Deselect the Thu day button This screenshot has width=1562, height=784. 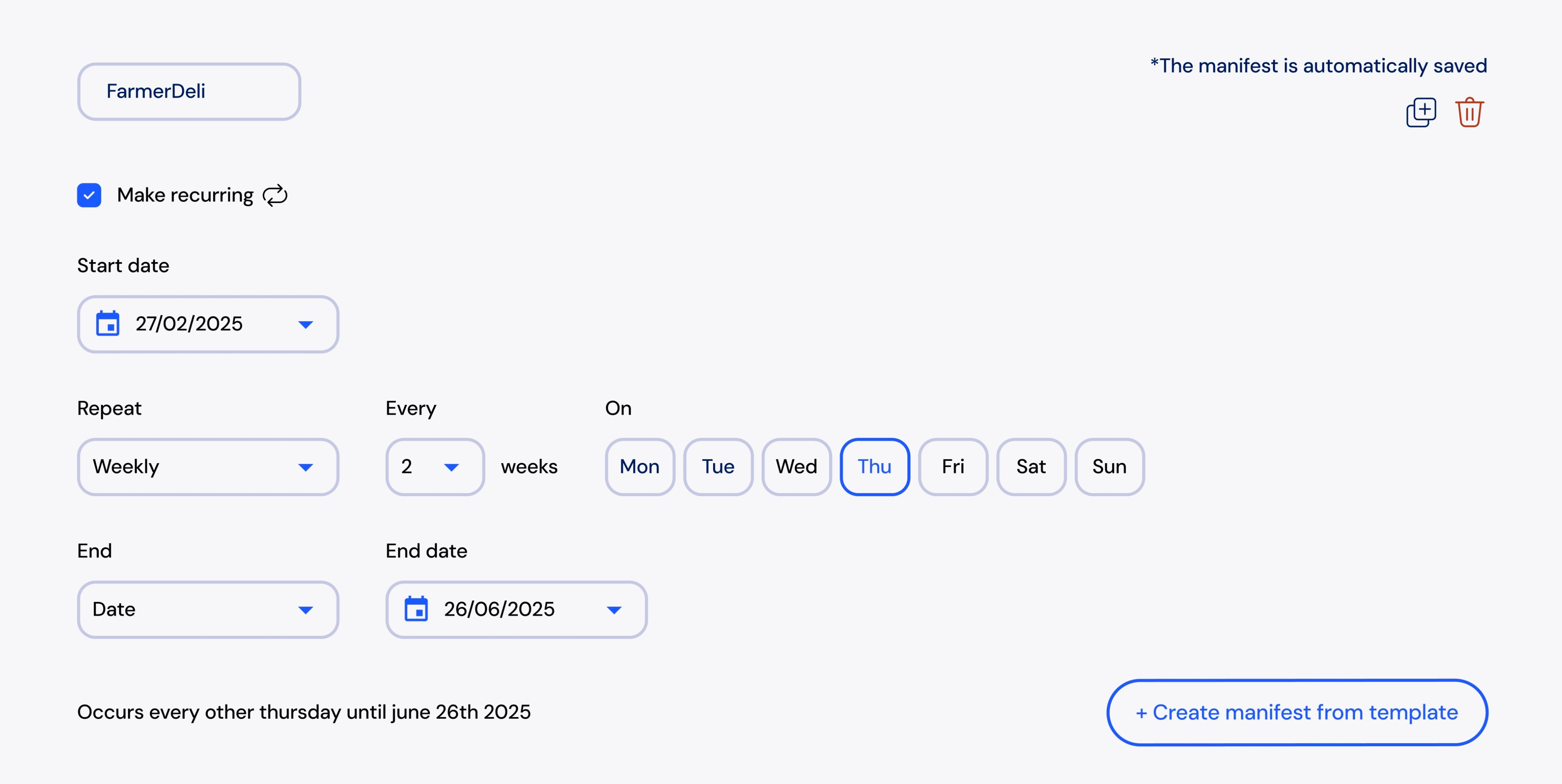tap(875, 466)
